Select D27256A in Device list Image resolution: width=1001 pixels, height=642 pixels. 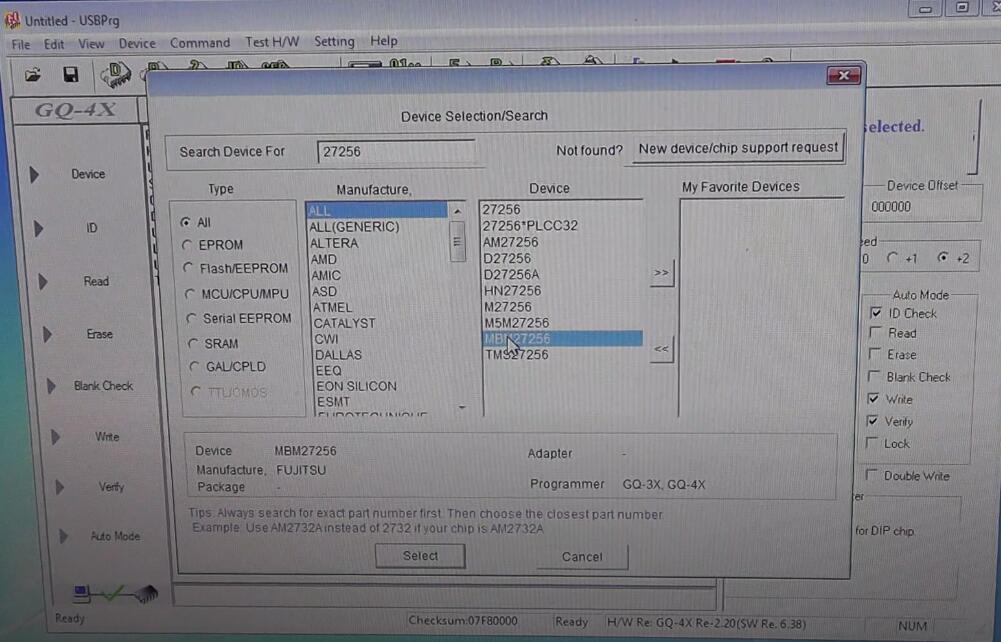[511, 274]
